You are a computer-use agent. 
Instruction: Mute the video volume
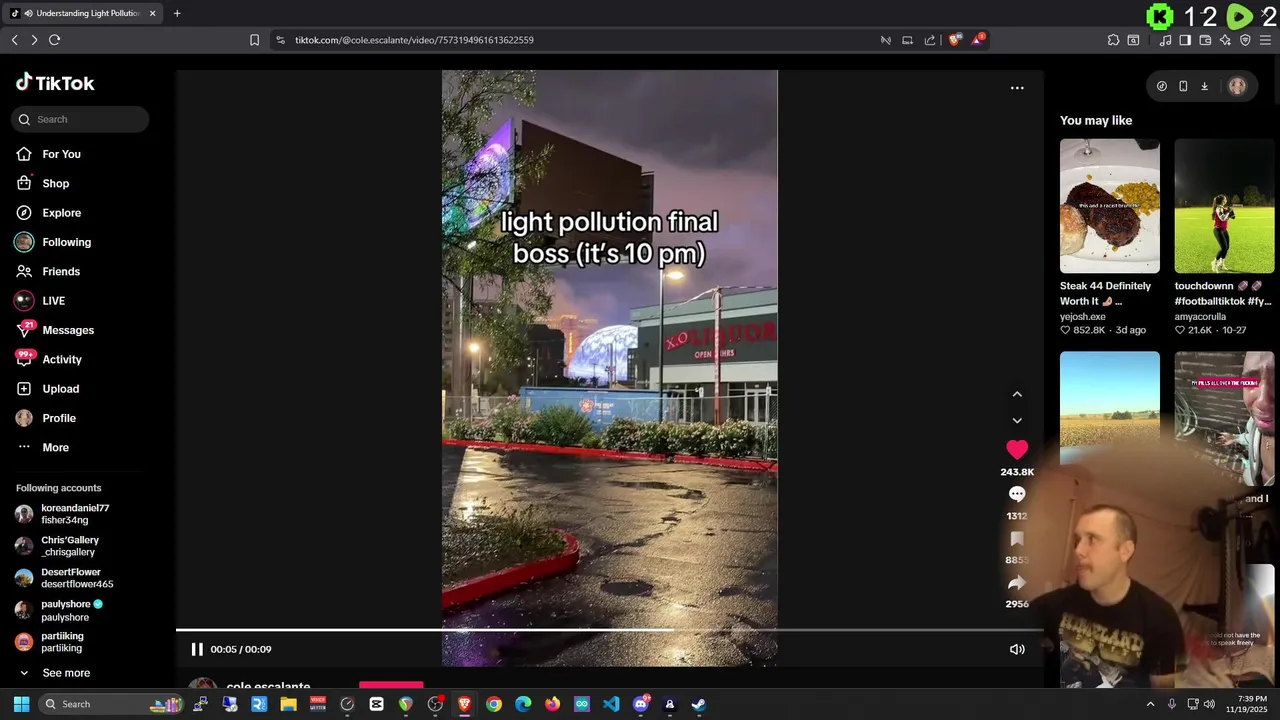(x=1017, y=649)
